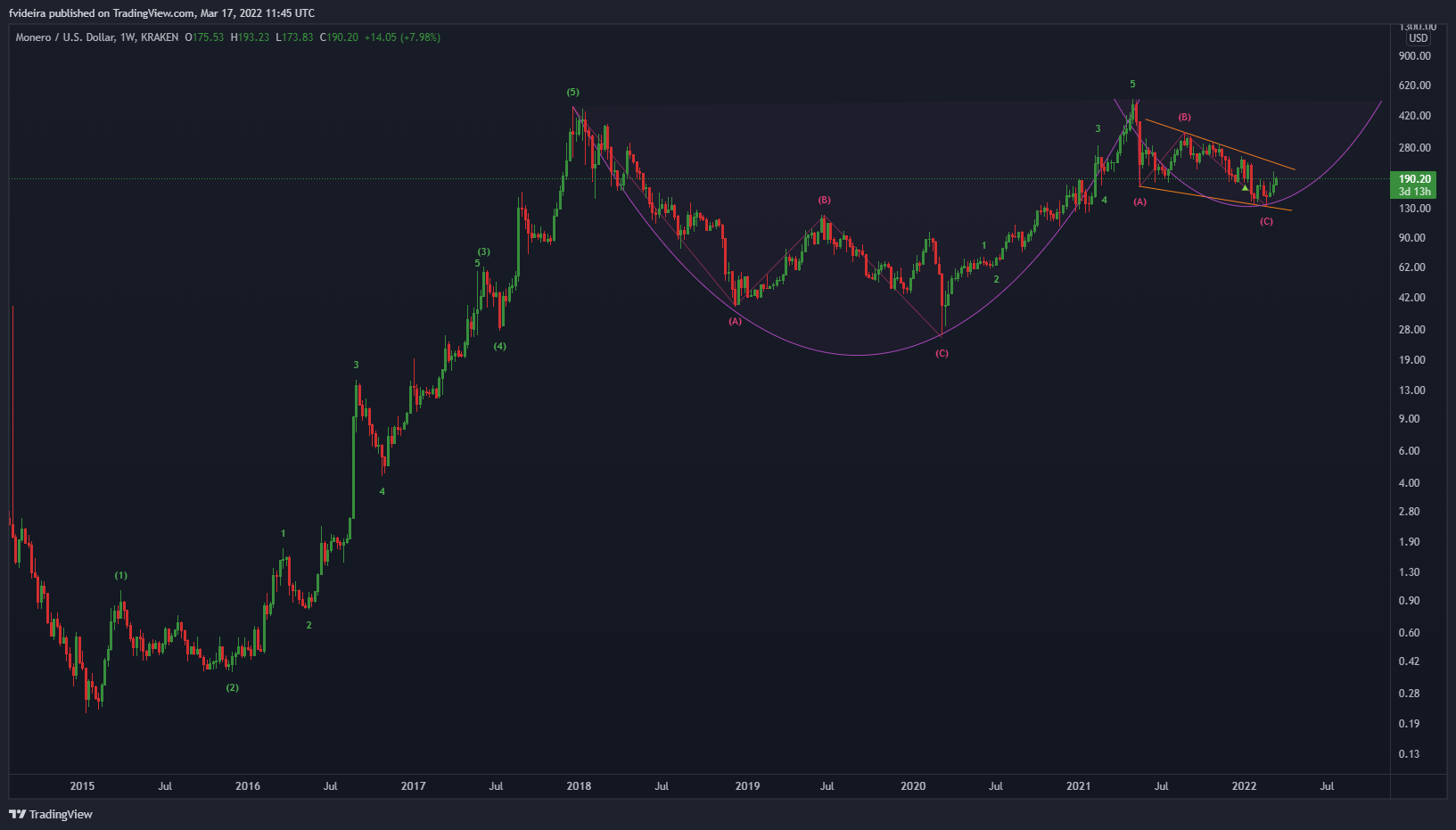Click the '90.00' price axis label
Screen dimensions: 1456x830
1412,238
